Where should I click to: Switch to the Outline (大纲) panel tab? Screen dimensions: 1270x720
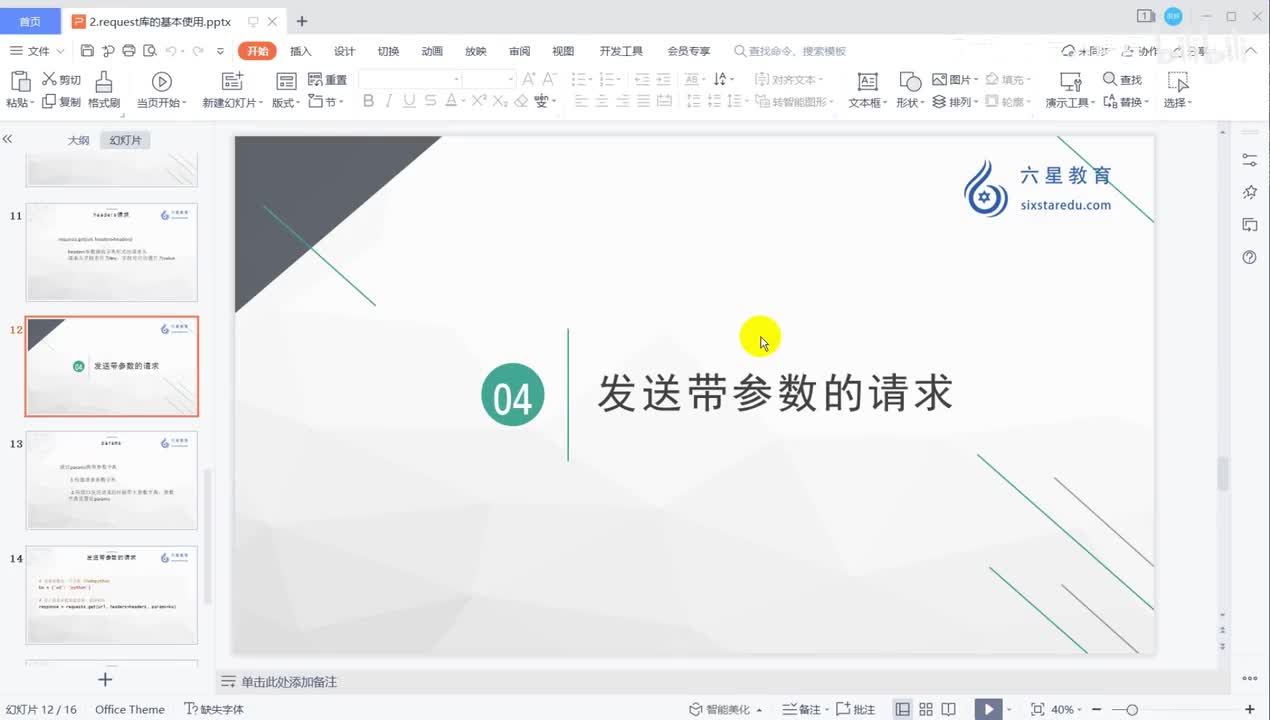pos(78,140)
